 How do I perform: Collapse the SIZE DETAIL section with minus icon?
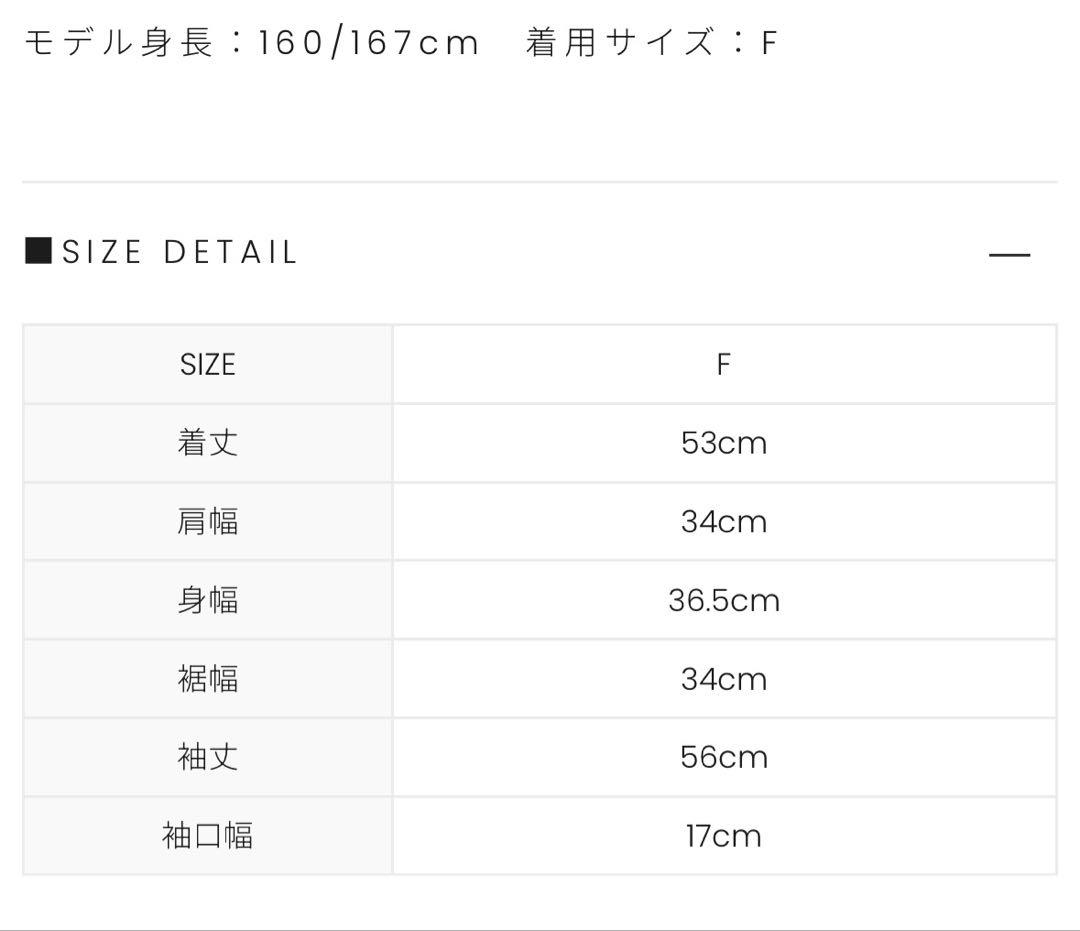point(1008,255)
